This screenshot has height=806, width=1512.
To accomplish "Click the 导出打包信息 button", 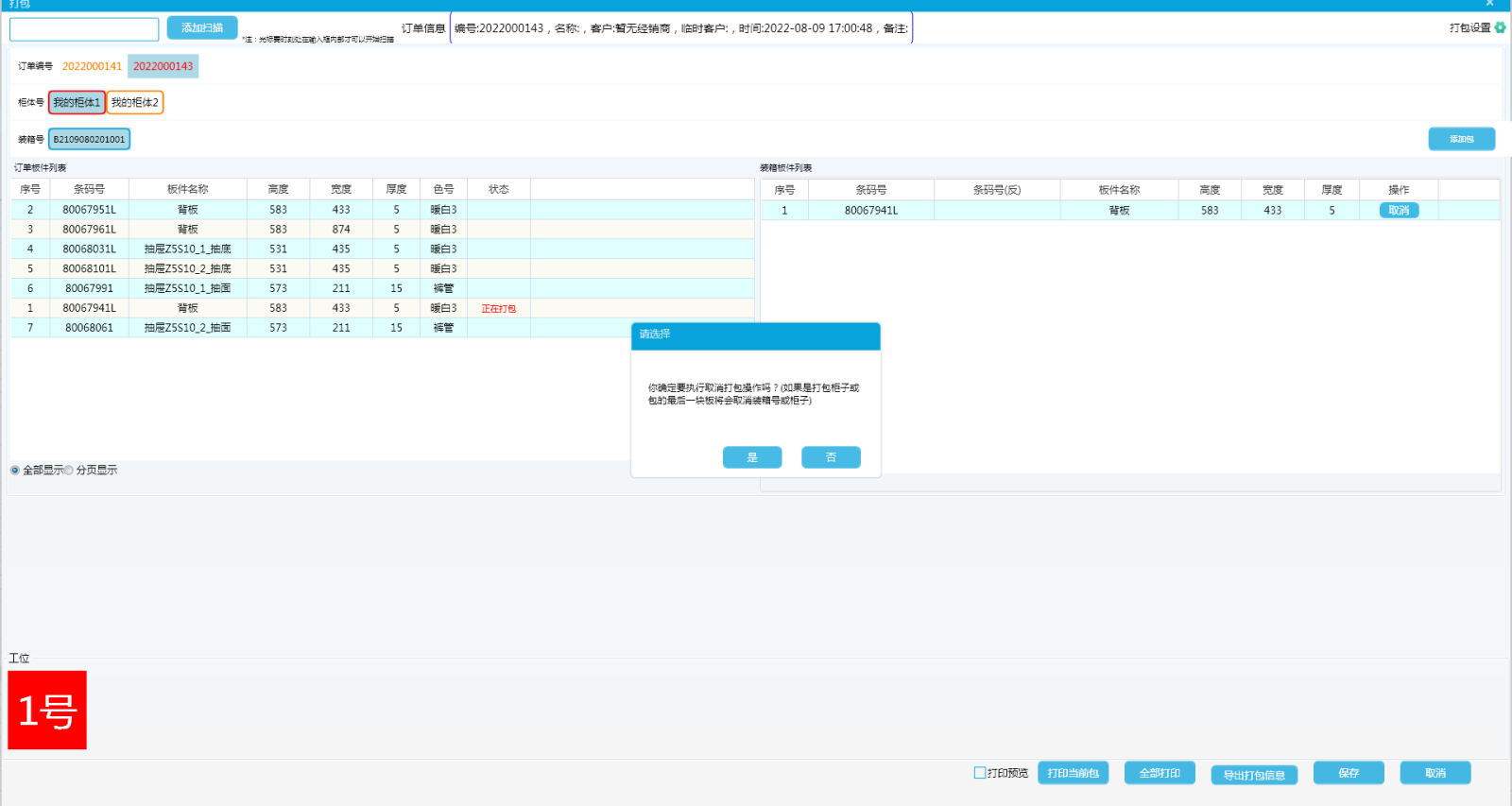I will [x=1254, y=775].
